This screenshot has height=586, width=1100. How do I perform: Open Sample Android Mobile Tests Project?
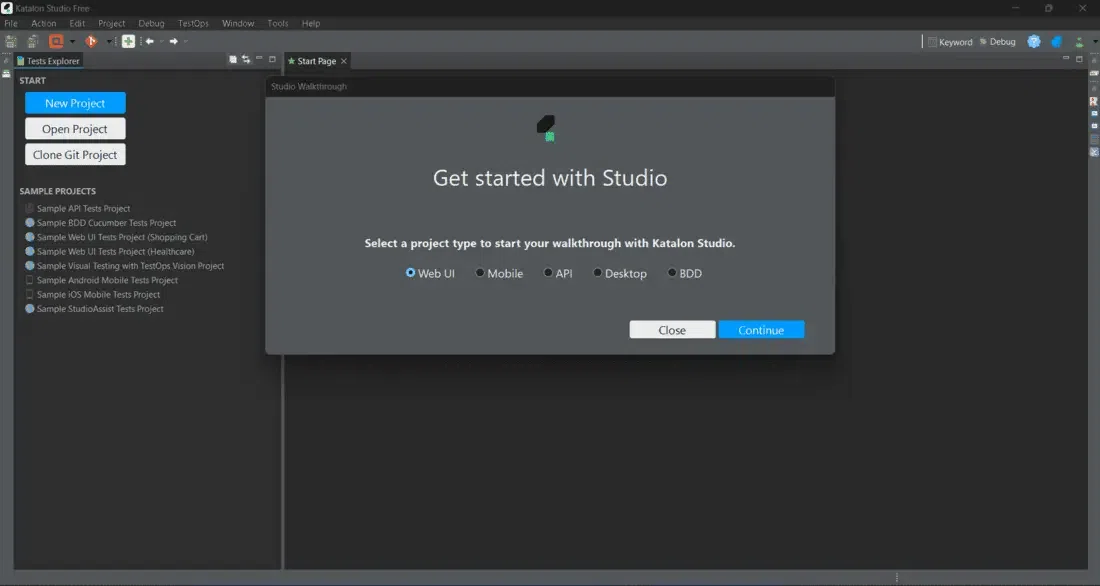101,280
